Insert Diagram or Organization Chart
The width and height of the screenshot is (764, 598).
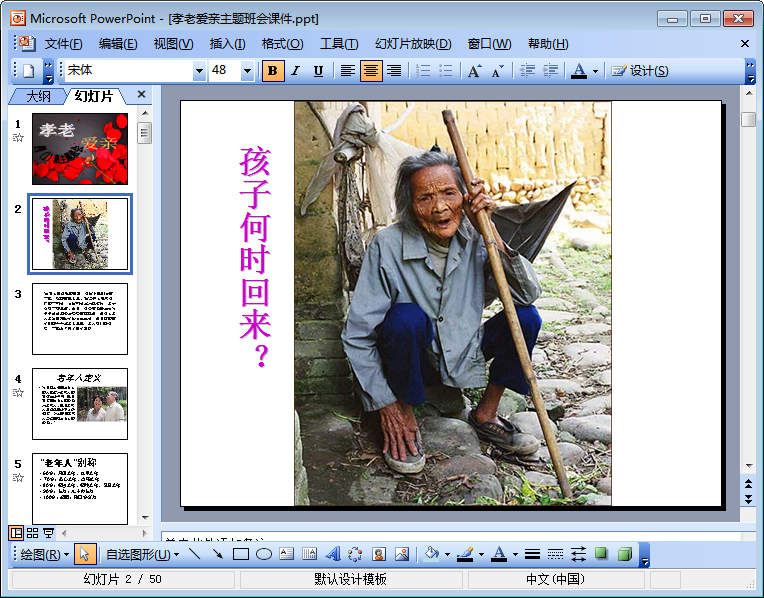click(x=356, y=554)
